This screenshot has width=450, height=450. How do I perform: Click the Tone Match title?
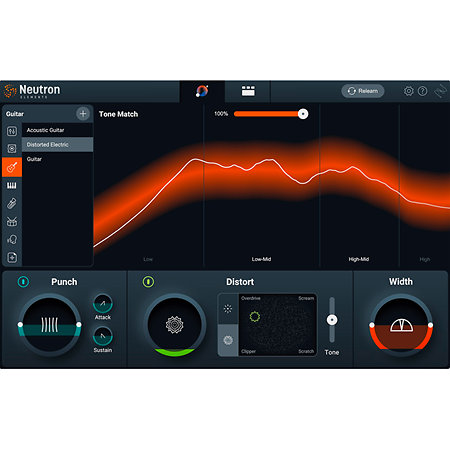pyautogui.click(x=118, y=114)
